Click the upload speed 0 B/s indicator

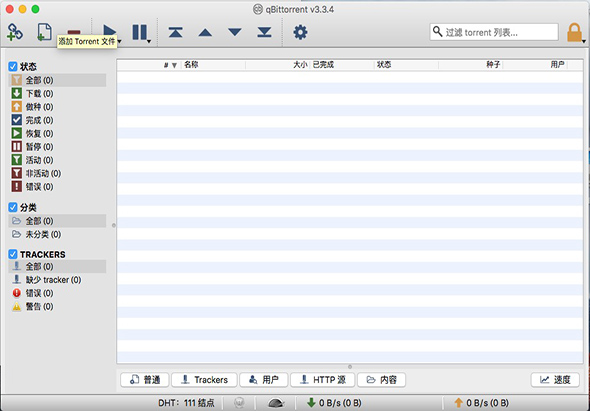[481, 403]
